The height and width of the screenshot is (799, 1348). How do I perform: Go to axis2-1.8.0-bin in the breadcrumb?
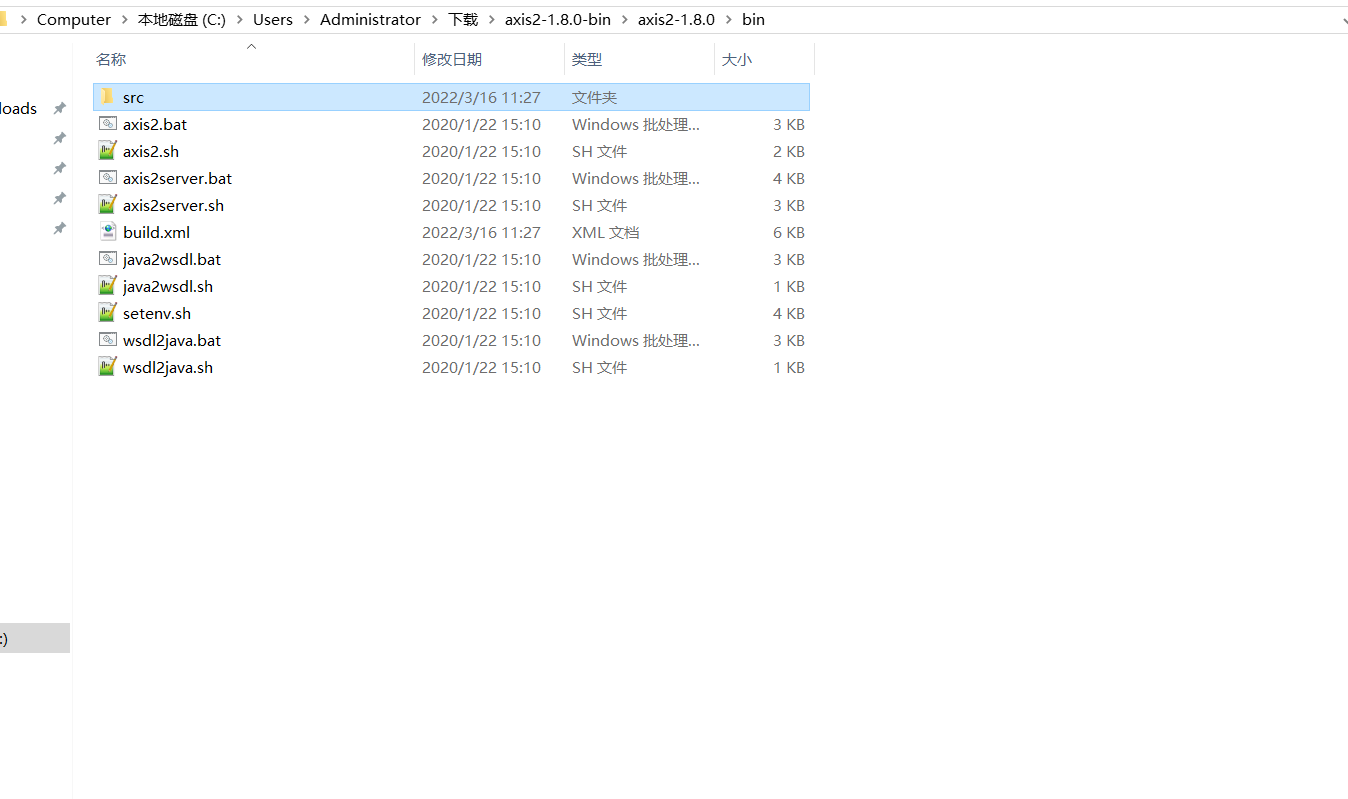558,19
